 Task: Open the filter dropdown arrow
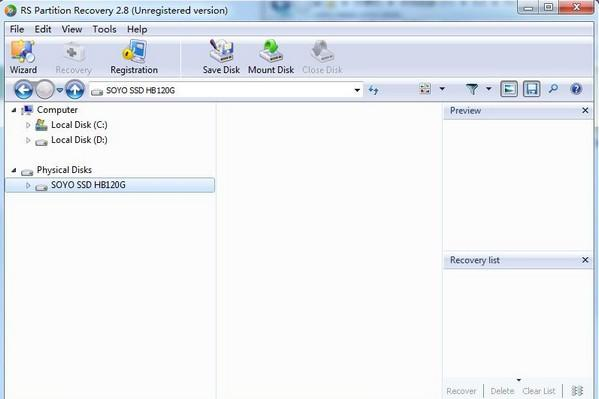[x=489, y=89]
